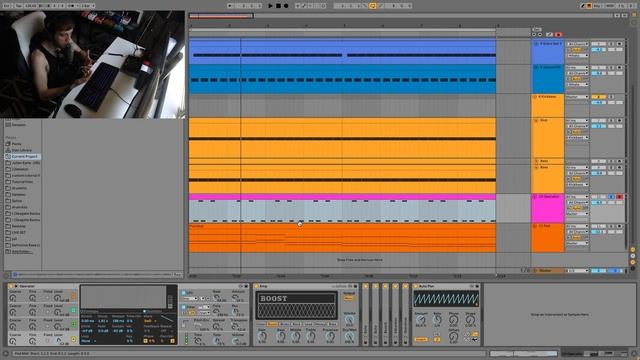Viewport: 640px width, 360px height.
Task: Enable the MIDI map mode switch
Action: click(x=609, y=6)
